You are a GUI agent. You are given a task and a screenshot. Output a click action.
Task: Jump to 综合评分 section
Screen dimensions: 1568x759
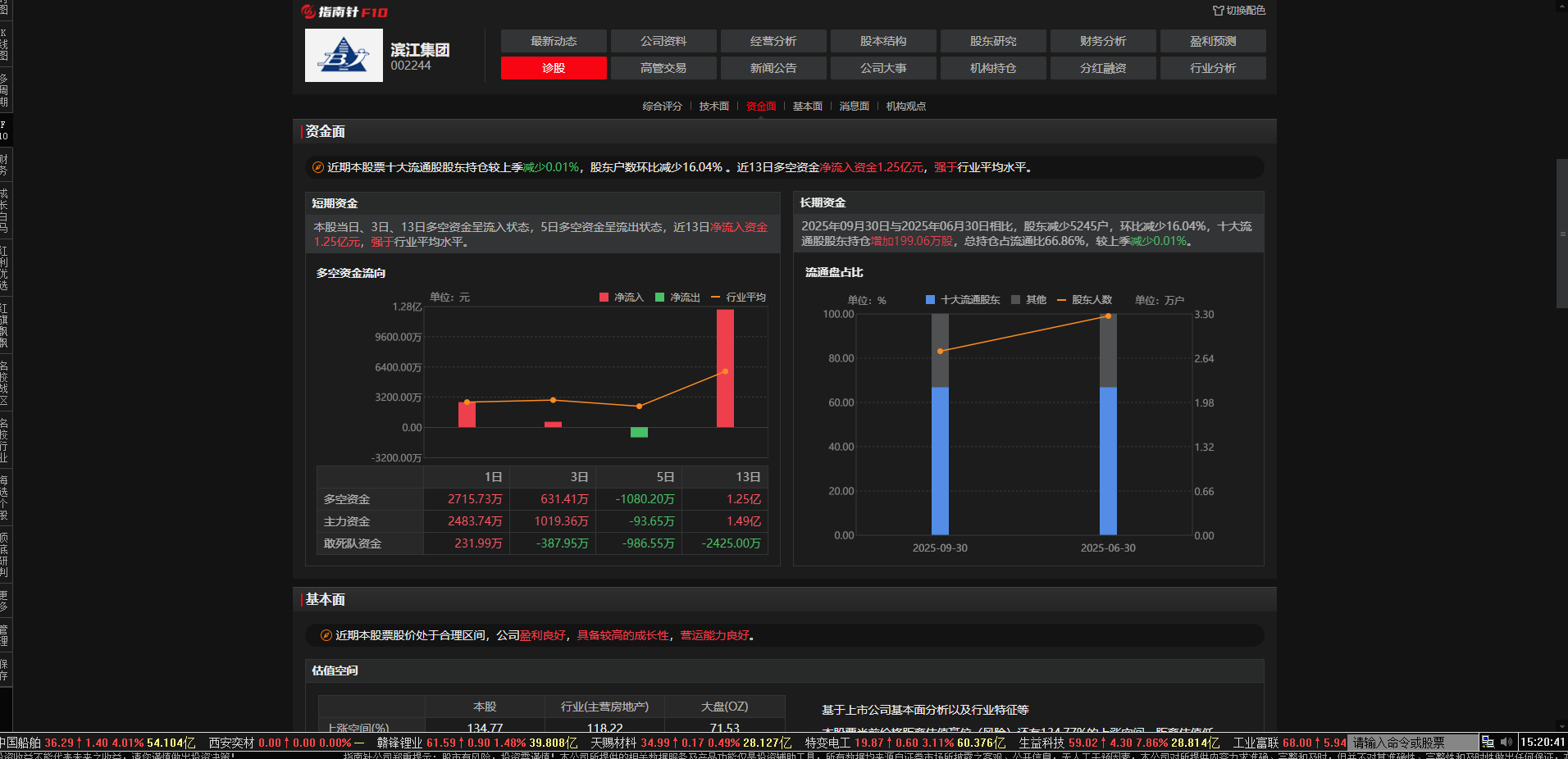click(662, 107)
